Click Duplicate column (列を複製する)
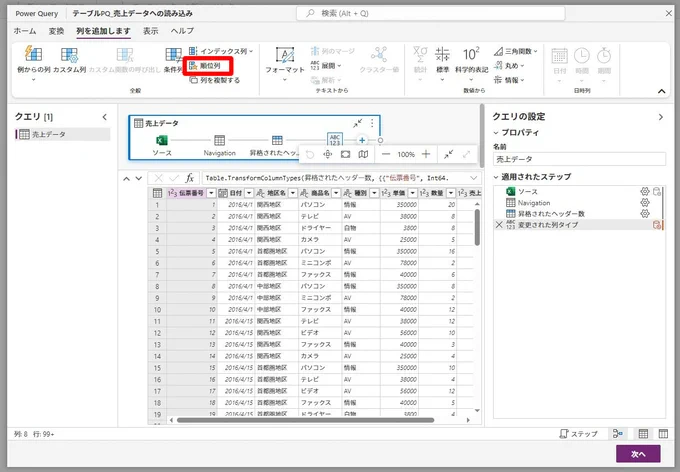This screenshot has width=680, height=472. 215,80
